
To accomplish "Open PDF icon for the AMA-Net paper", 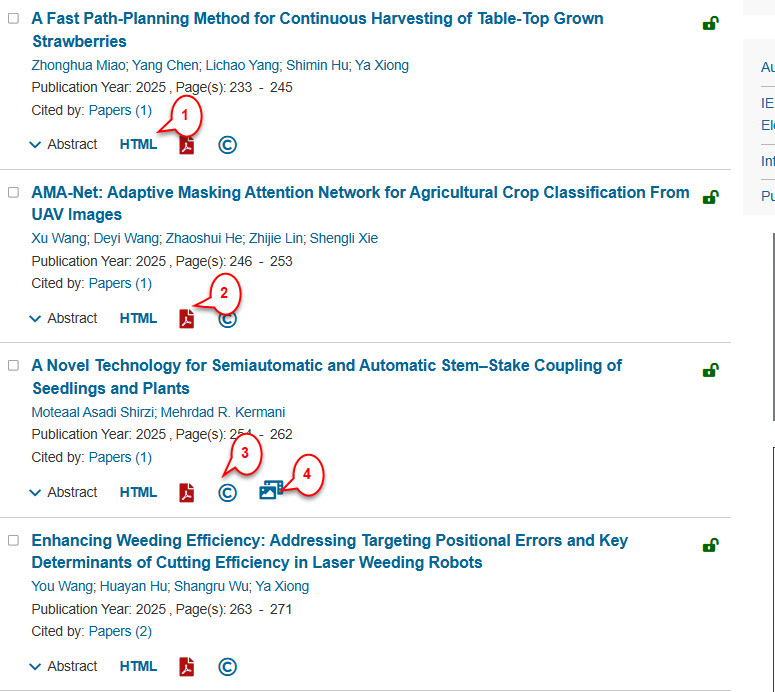I will (x=186, y=319).
